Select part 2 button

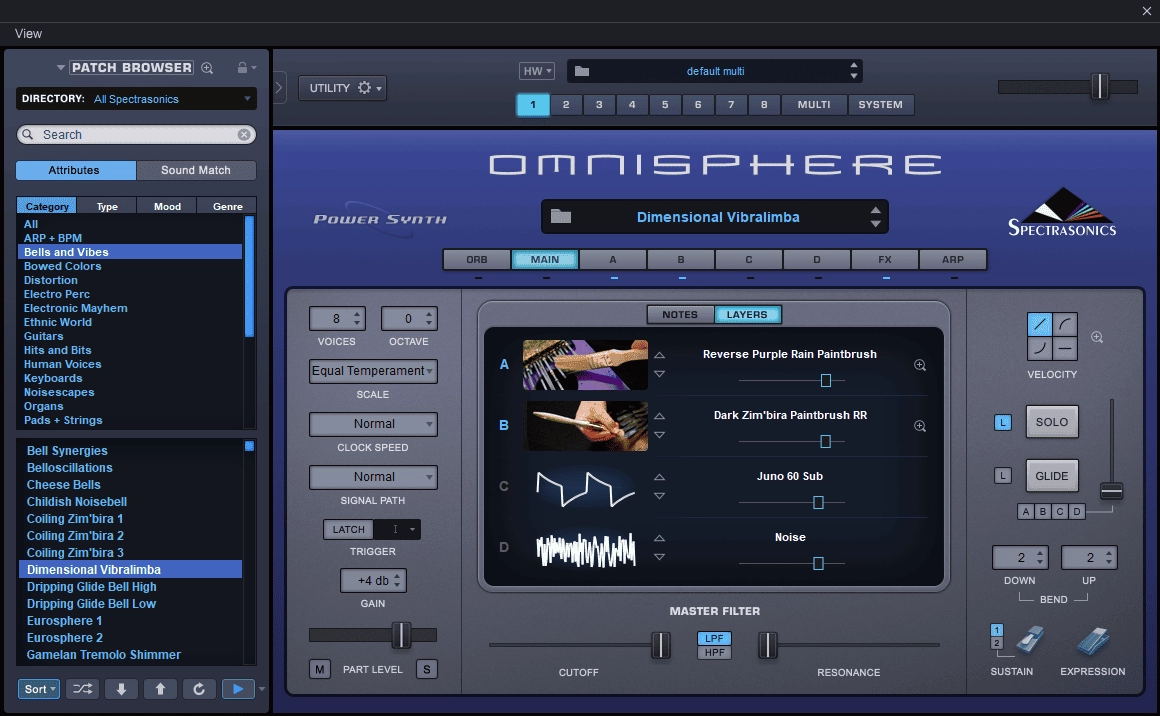click(x=566, y=104)
